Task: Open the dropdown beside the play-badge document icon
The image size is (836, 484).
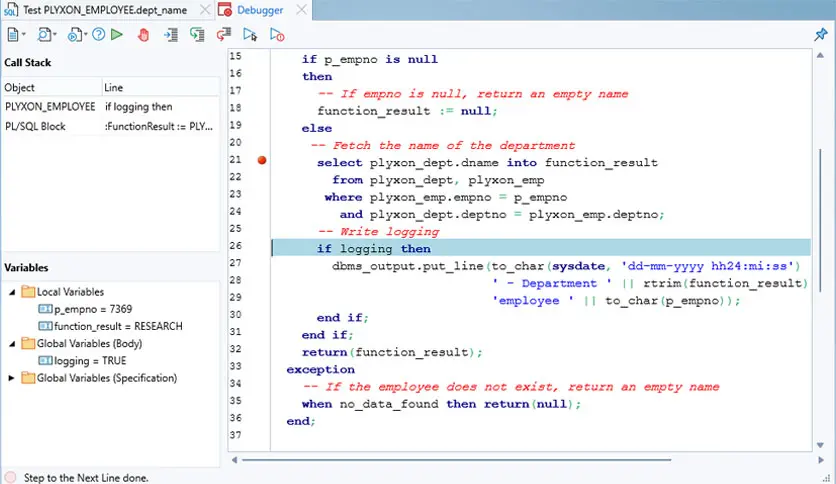Action: pos(85,35)
